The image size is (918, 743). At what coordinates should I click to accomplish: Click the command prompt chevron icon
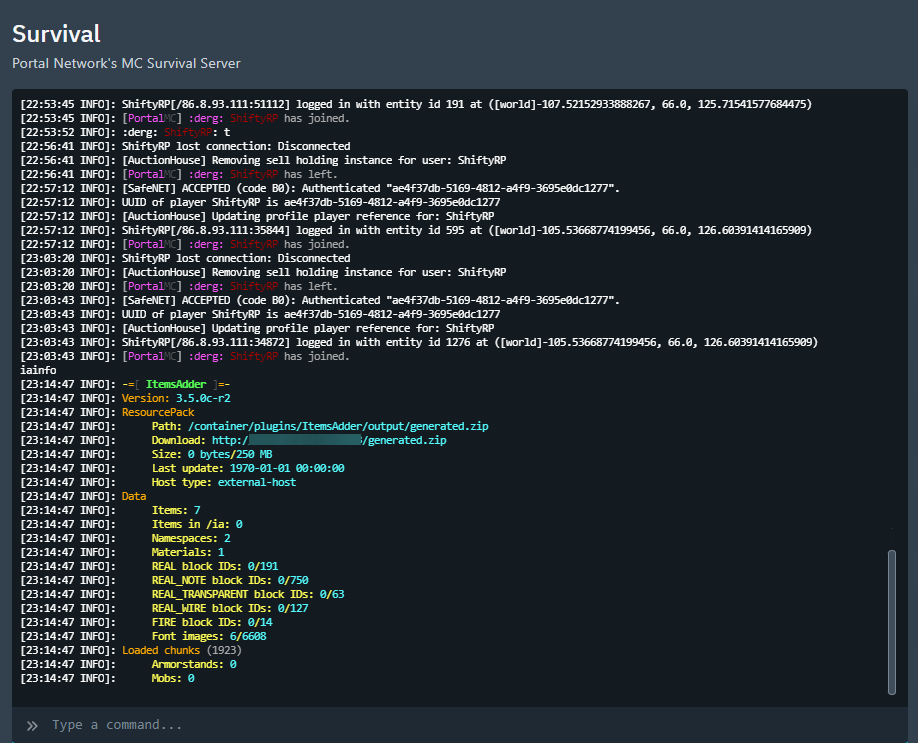(31, 725)
